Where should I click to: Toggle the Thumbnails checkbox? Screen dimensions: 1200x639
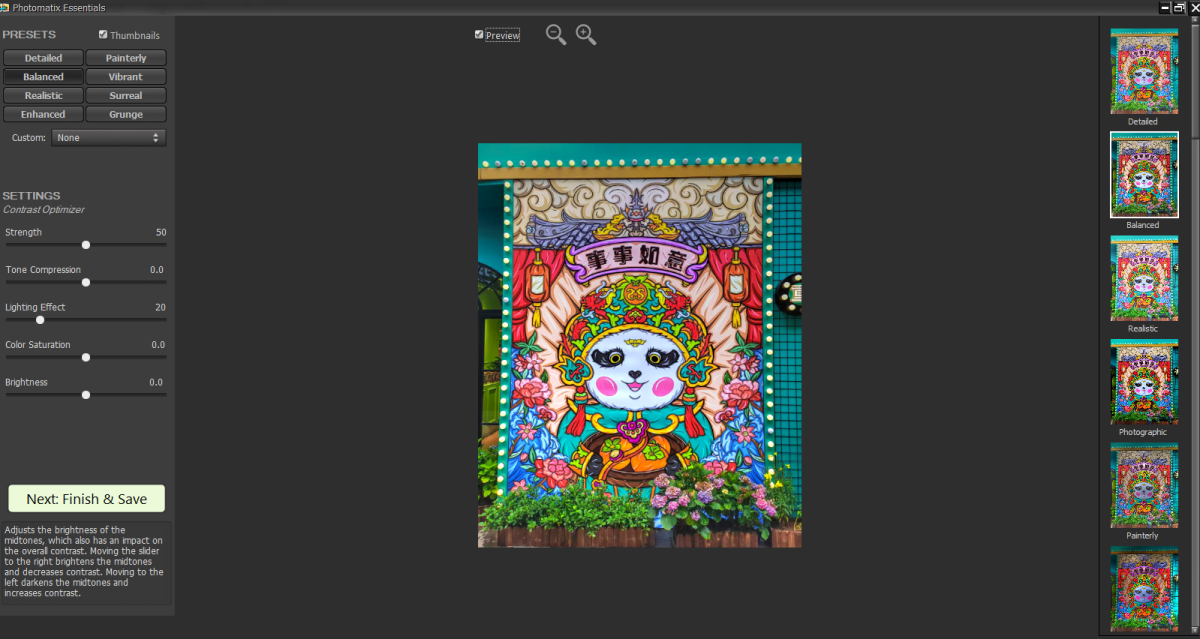point(104,35)
